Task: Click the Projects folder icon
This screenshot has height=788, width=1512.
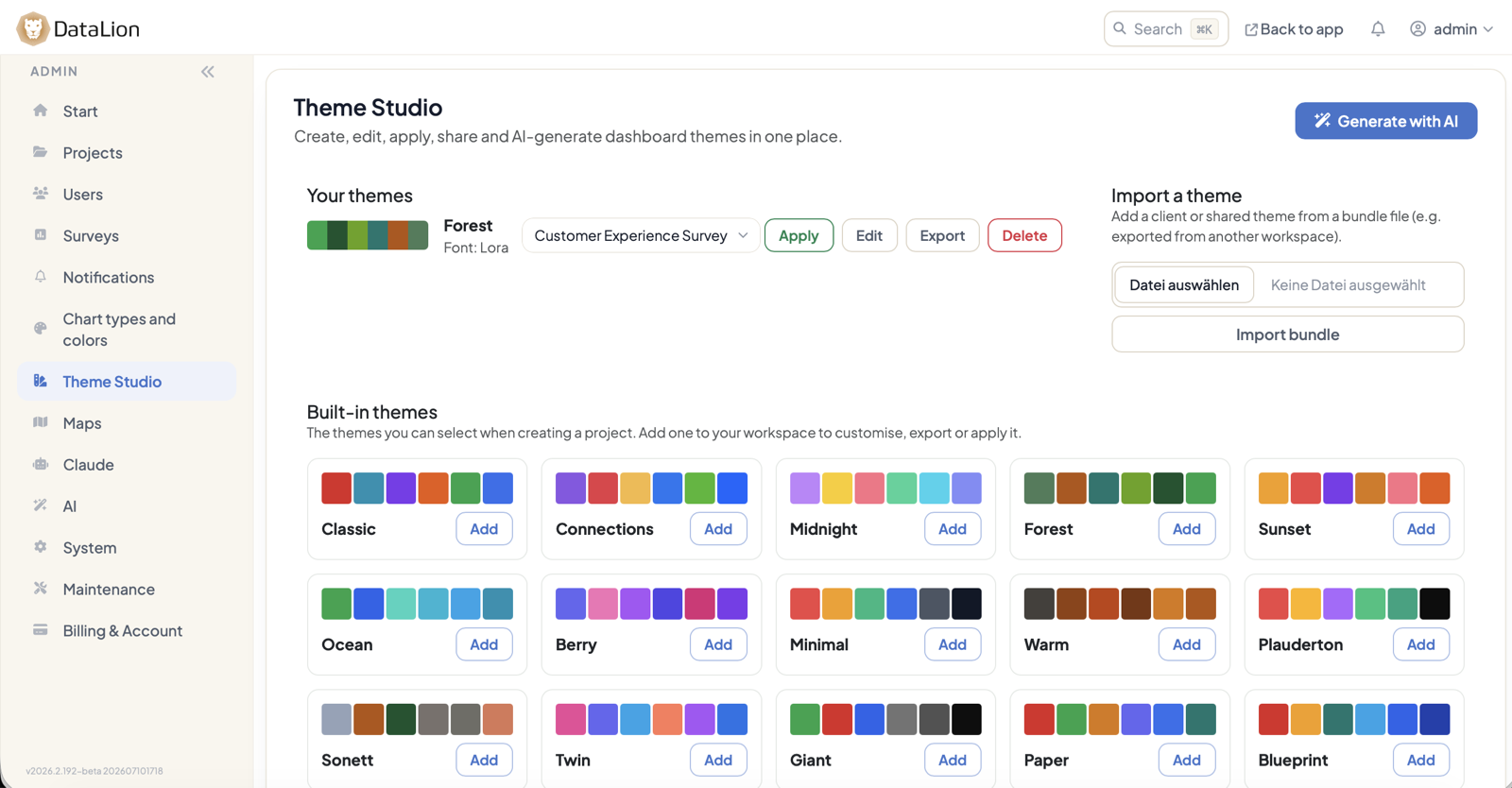Action: pos(41,152)
